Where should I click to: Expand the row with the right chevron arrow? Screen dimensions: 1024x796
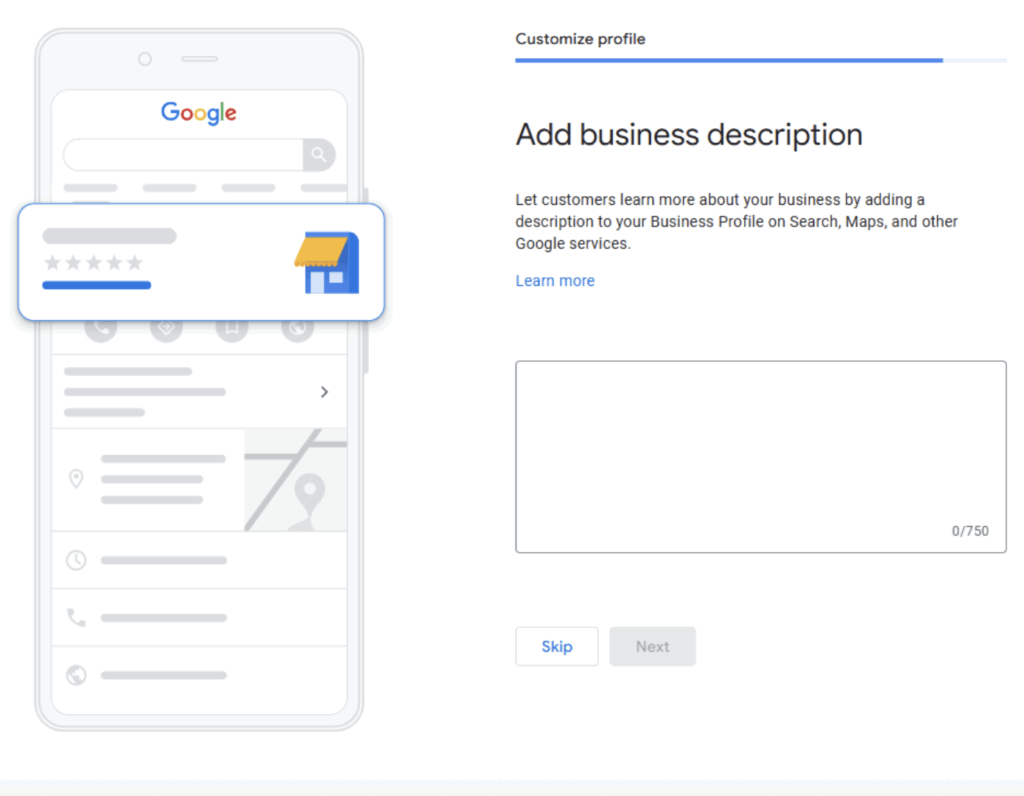point(324,392)
